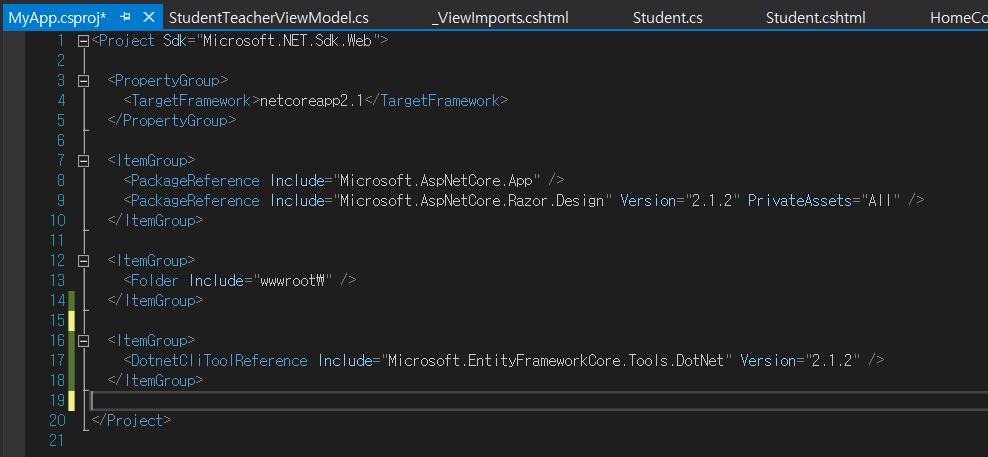The width and height of the screenshot is (988, 457).
Task: Select the partially visible HomeCo tab
Action: (957, 18)
